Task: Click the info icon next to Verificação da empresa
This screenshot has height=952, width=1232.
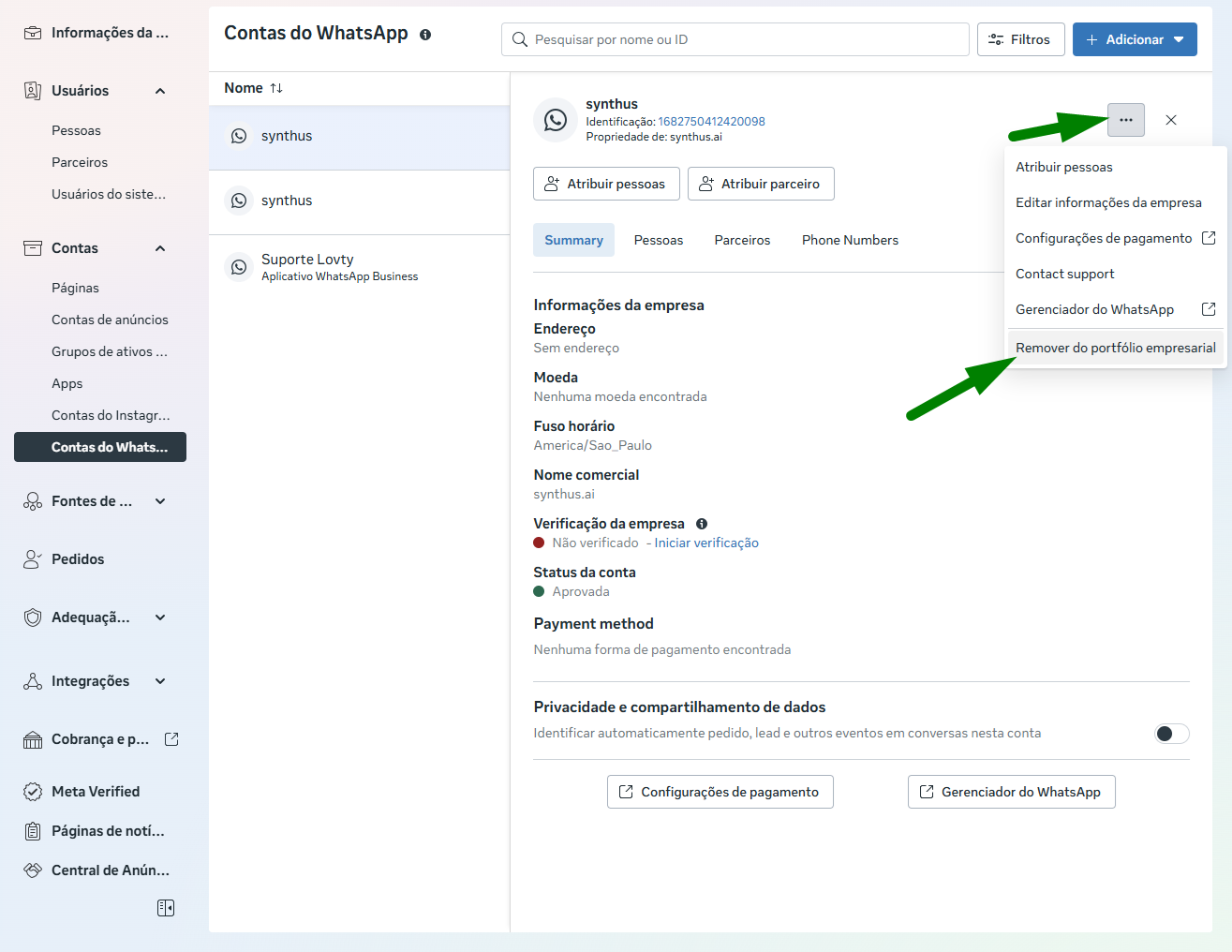Action: 702,524
